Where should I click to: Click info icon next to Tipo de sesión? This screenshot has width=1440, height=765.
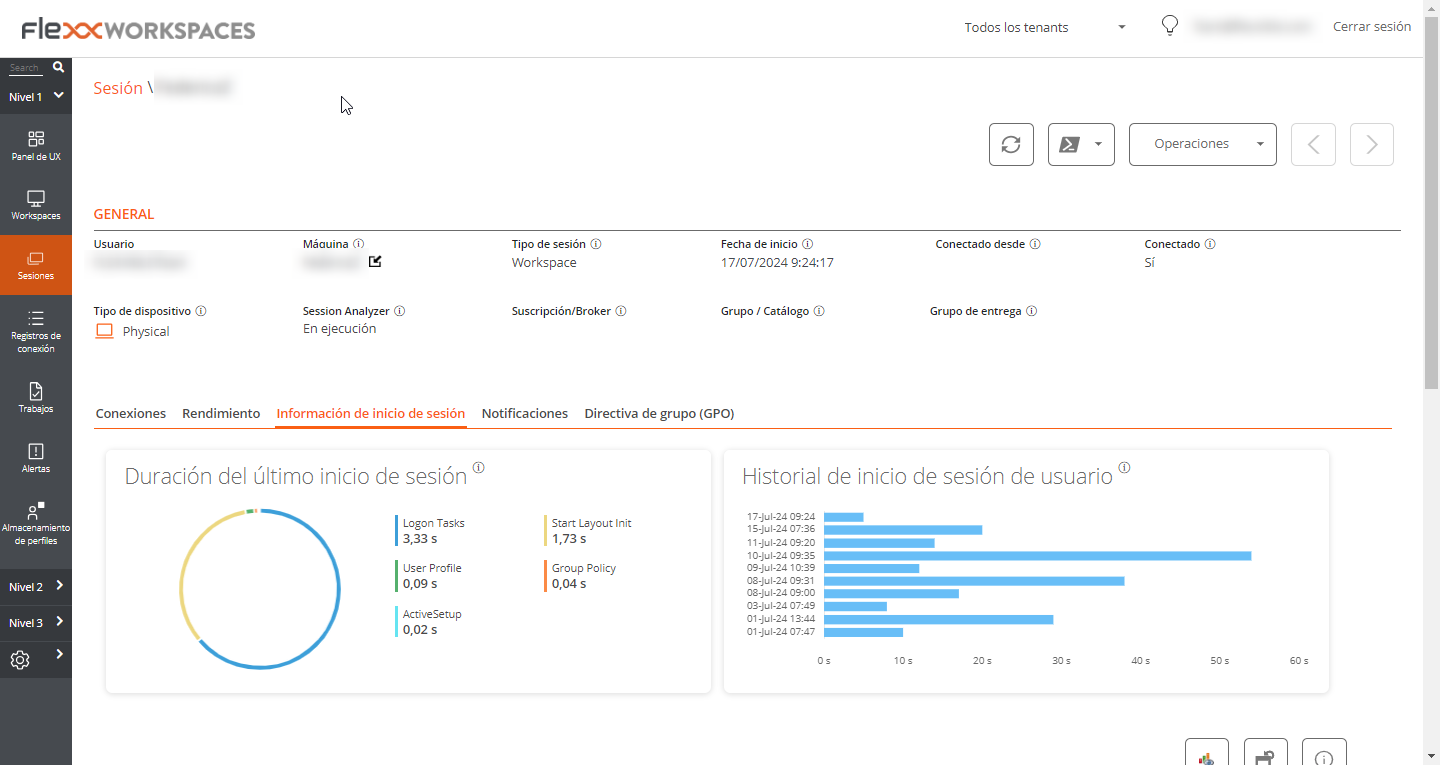(x=596, y=244)
